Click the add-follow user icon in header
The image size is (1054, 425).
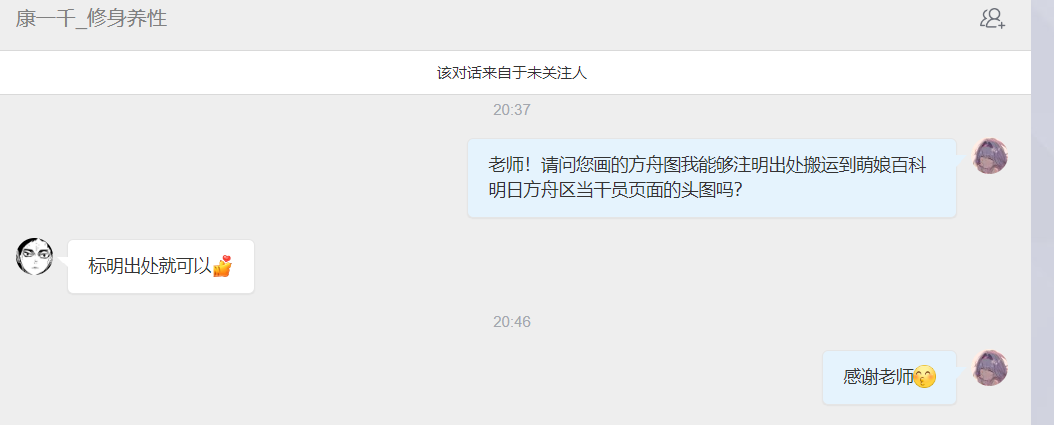tap(992, 18)
